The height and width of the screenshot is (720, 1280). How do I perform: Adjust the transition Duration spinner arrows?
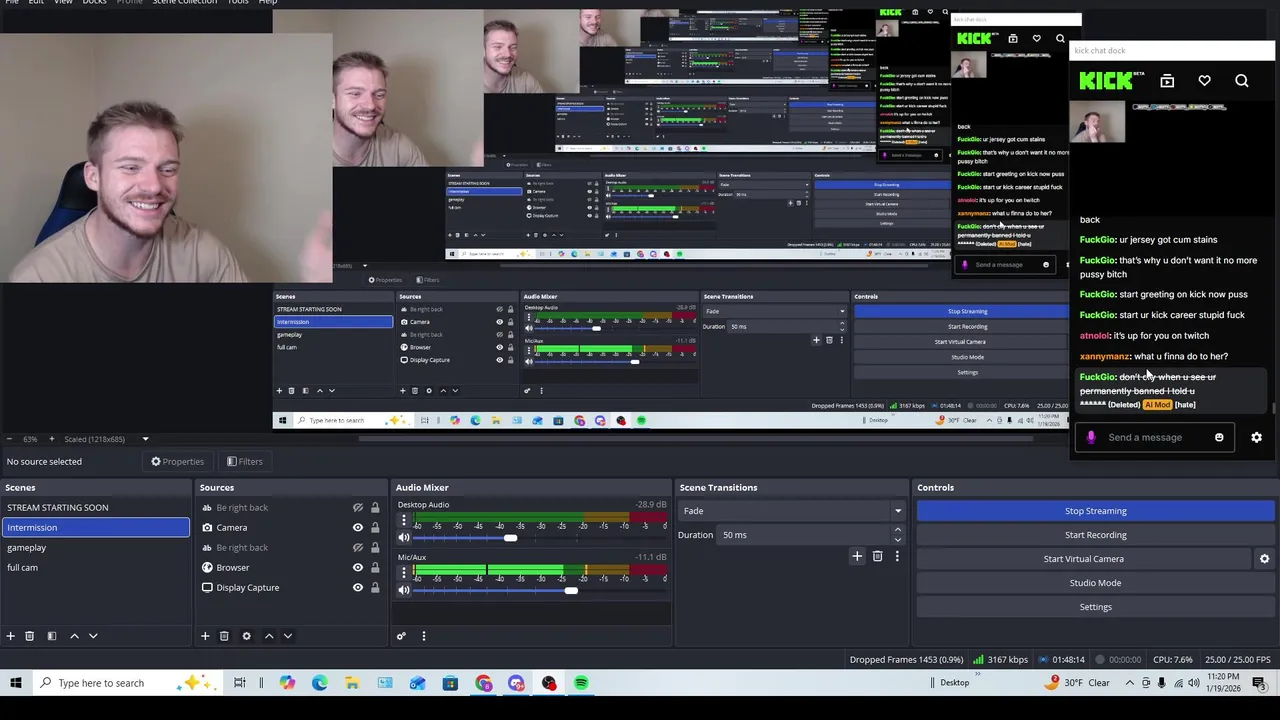pos(897,535)
